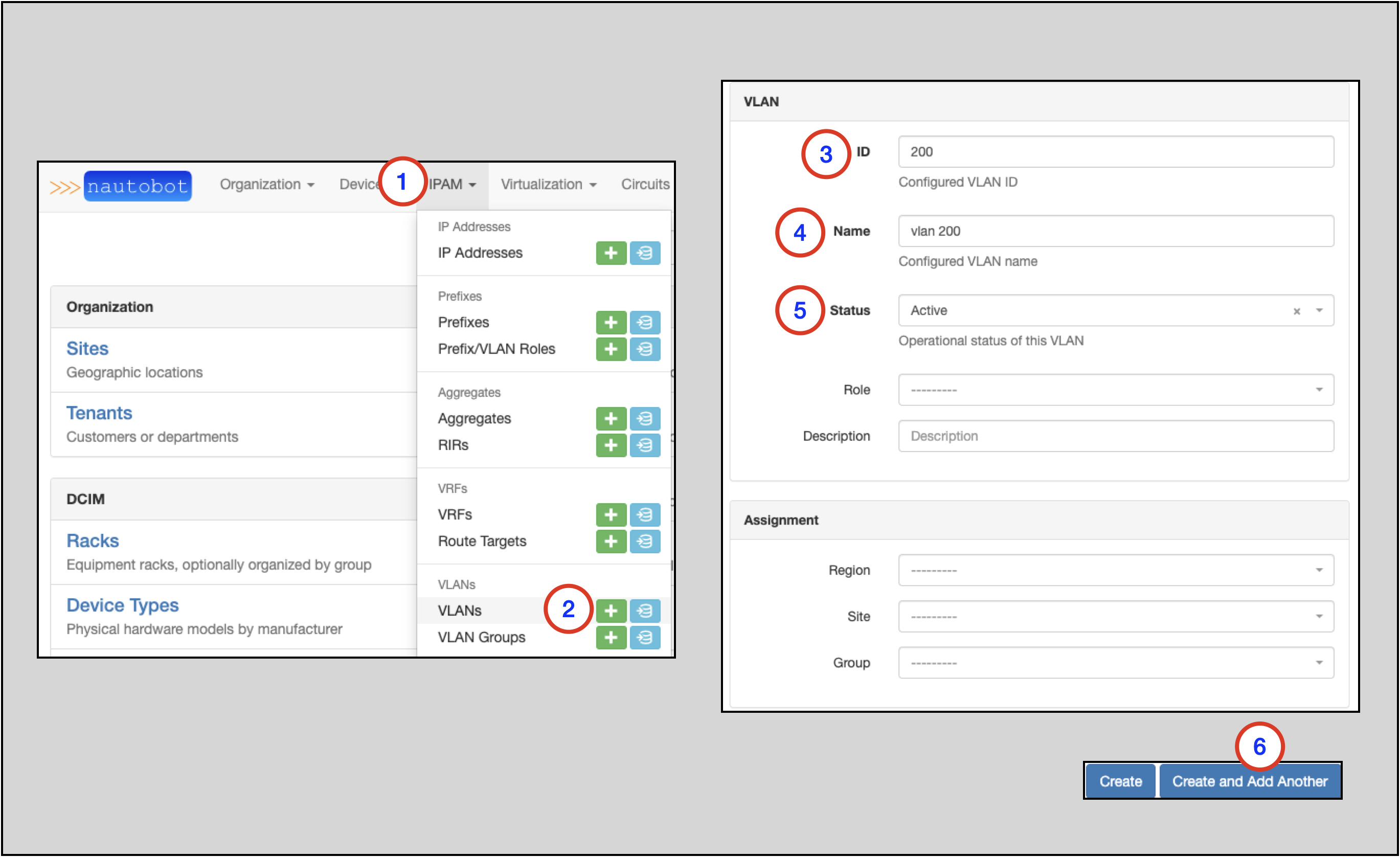This screenshot has height=857, width=1400.
Task: Click import icon for Route Targets
Action: click(x=645, y=541)
